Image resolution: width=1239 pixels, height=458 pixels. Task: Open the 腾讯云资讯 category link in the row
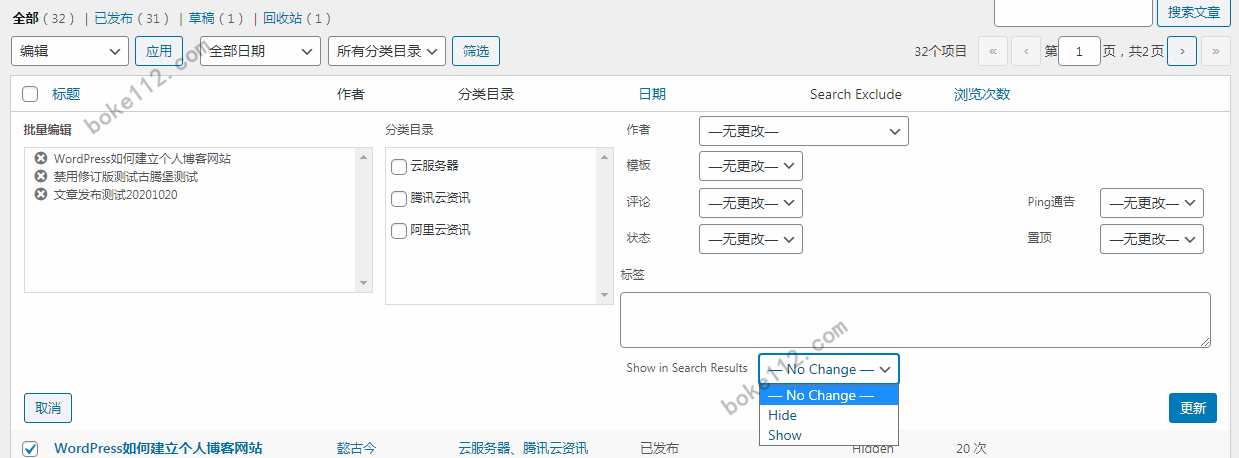tap(554, 448)
